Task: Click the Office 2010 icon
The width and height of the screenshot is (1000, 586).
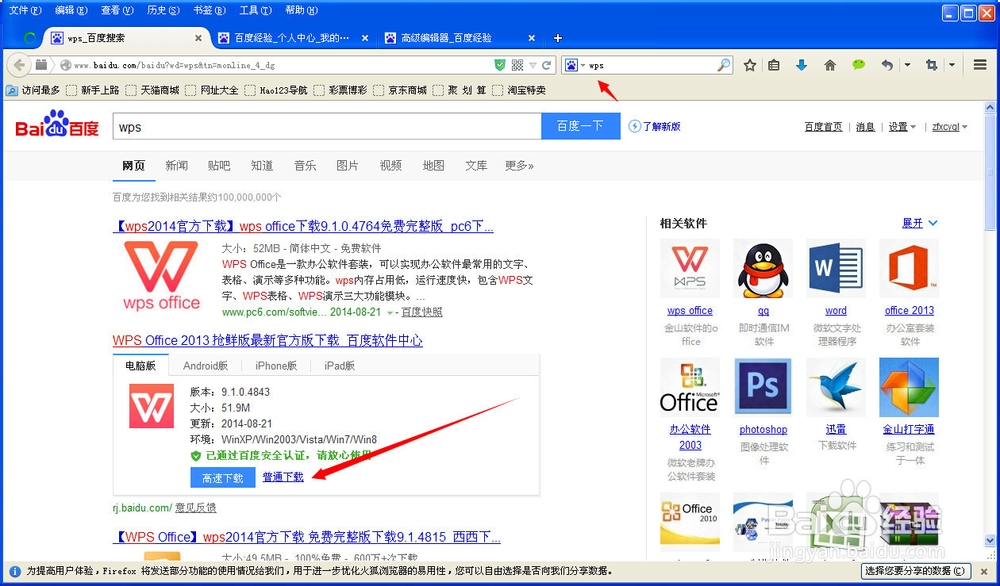Action: [x=690, y=522]
